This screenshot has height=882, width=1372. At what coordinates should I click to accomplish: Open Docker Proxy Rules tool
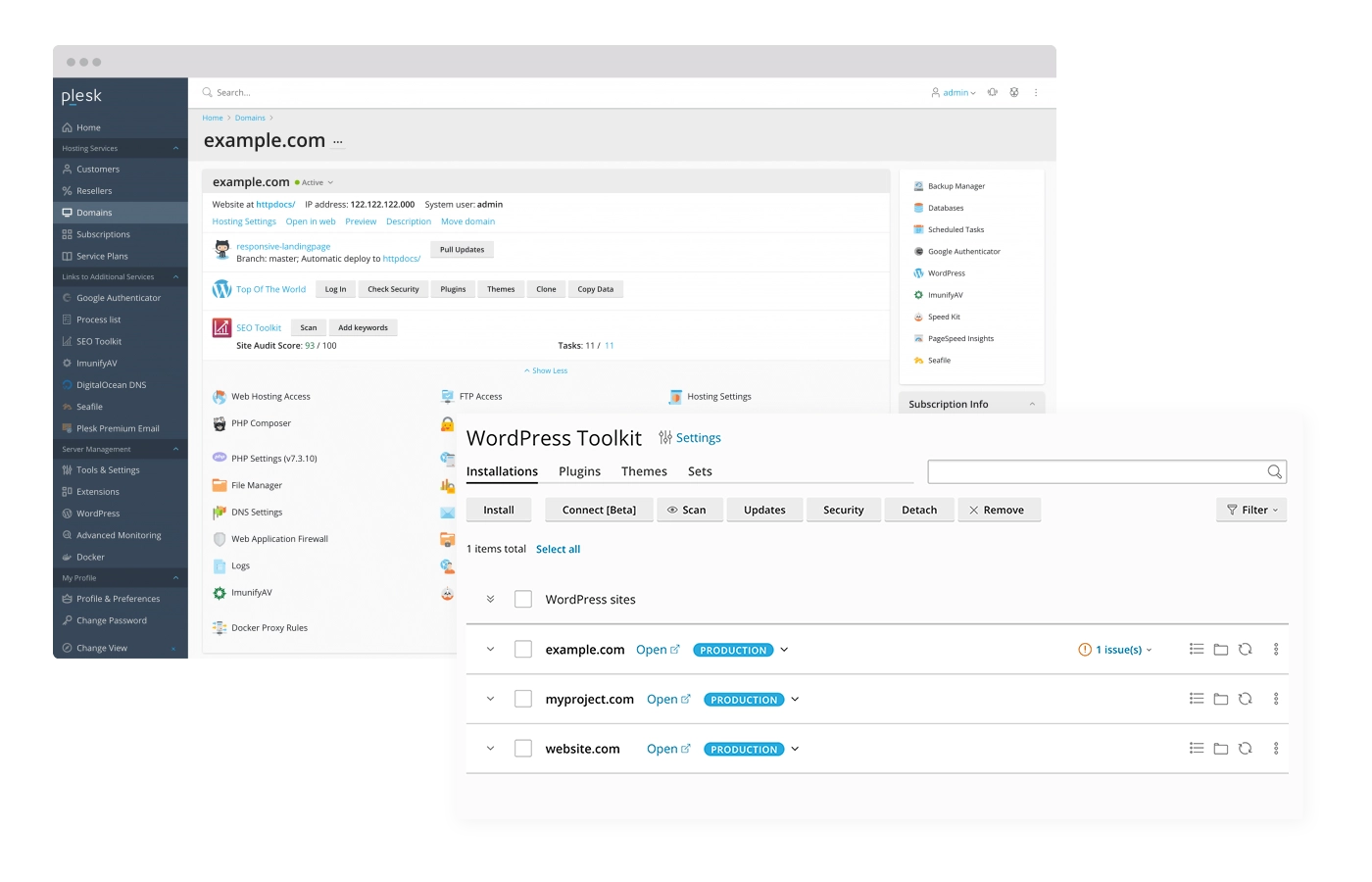pos(269,628)
